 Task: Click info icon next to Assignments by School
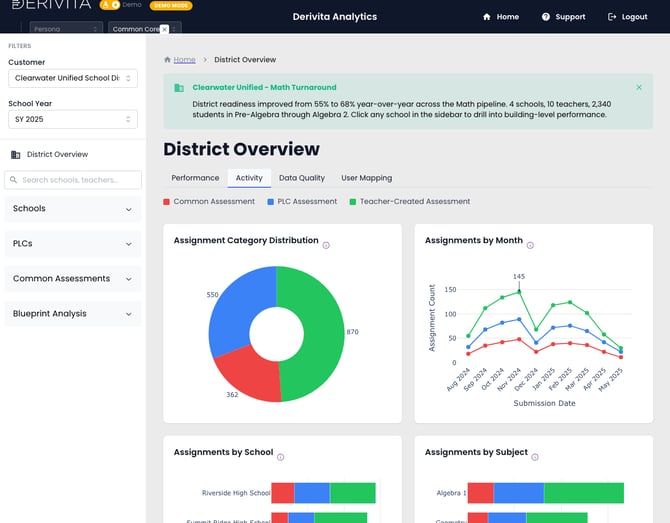pyautogui.click(x=280, y=457)
